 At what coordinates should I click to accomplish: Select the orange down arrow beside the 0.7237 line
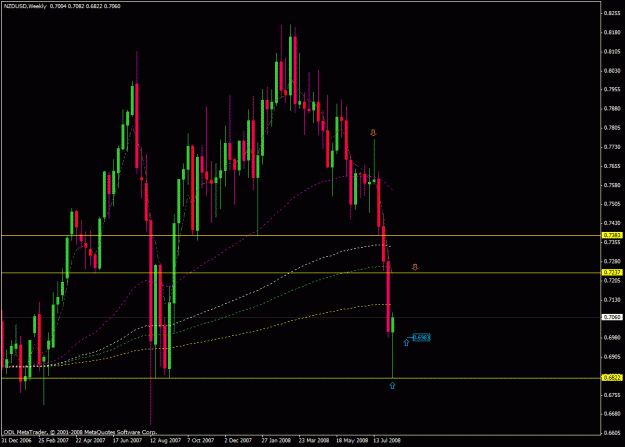[x=415, y=267]
